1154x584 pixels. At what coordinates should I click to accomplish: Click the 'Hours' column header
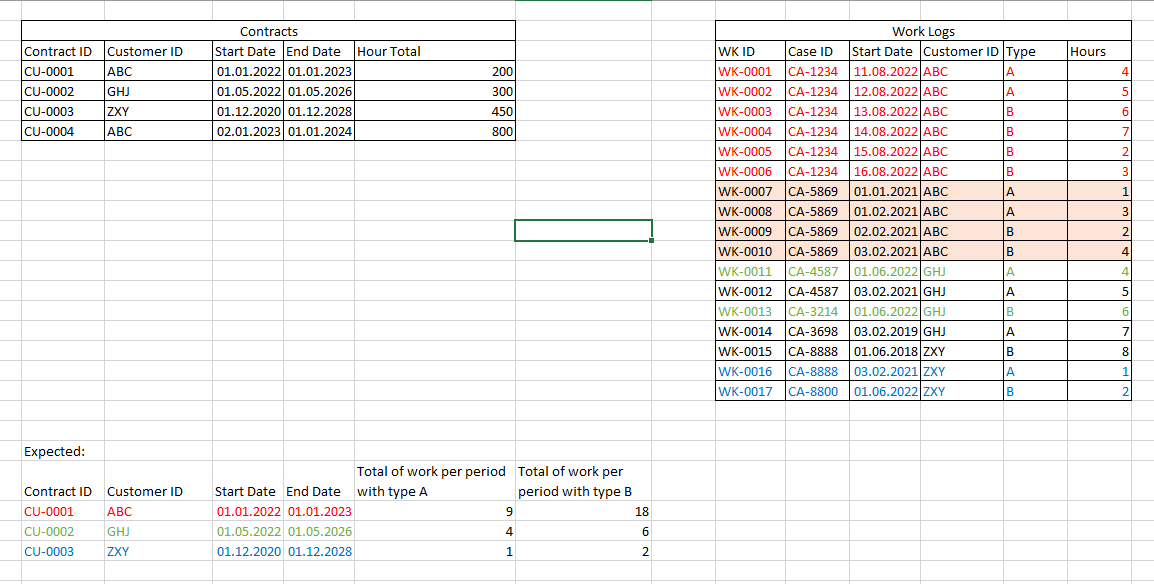tap(1099, 51)
